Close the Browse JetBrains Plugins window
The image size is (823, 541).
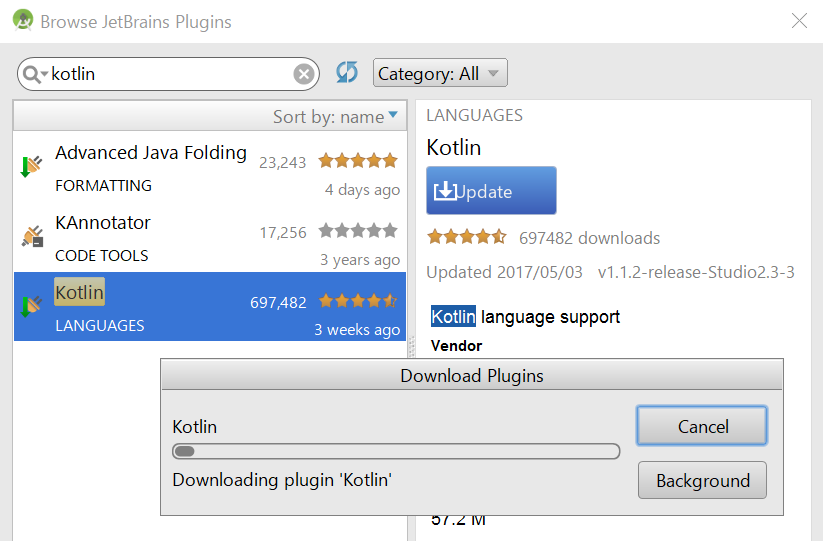coord(799,21)
